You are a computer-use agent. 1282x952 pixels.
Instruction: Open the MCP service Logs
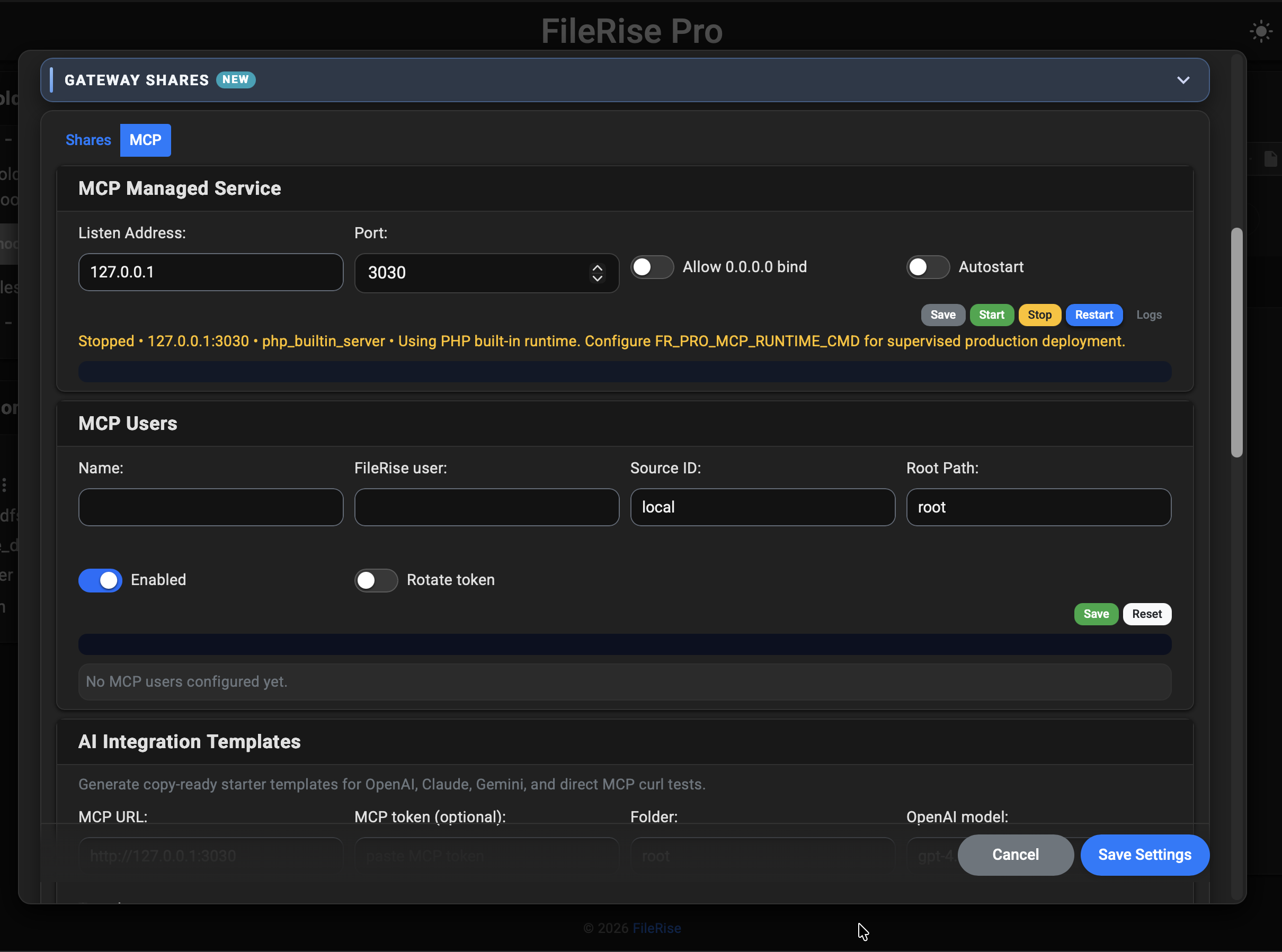click(1149, 315)
